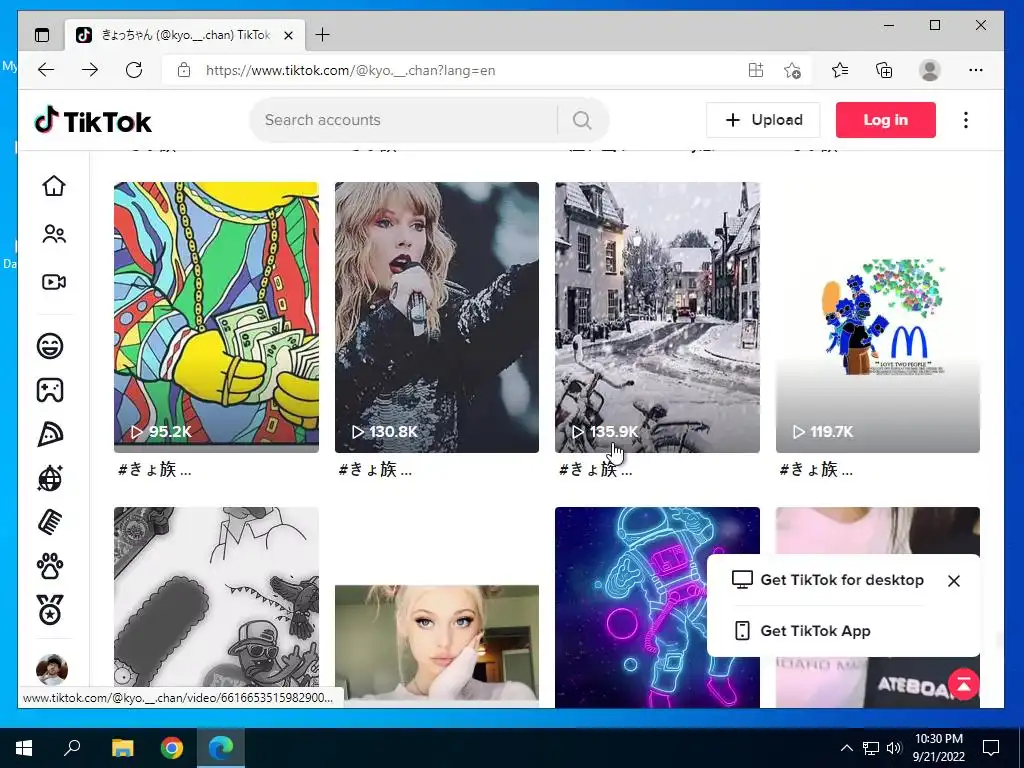This screenshot has height=768, width=1024.
Task: Open the singer video with 130.8K views
Action: pos(437,317)
